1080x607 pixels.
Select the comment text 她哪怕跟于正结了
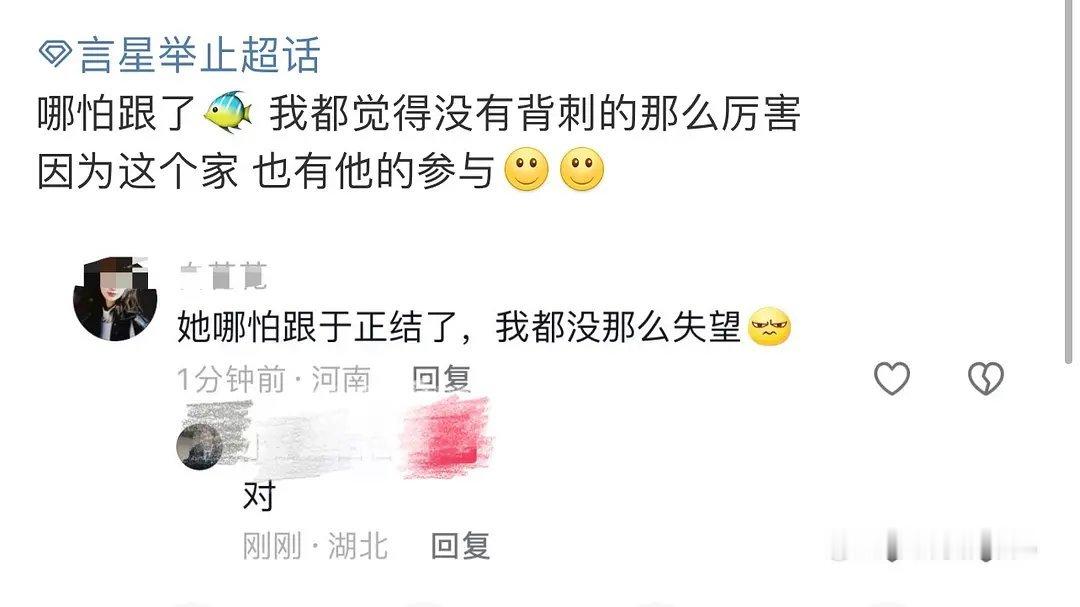[x=315, y=327]
